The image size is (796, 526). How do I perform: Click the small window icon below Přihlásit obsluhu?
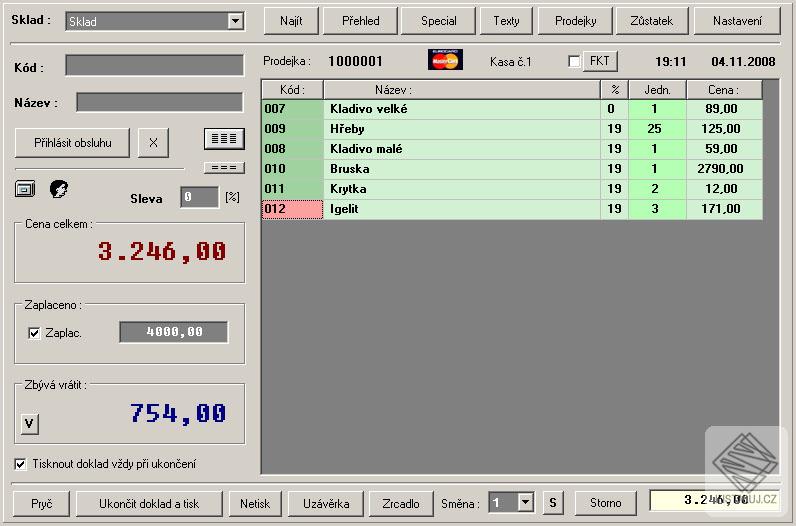point(25,189)
